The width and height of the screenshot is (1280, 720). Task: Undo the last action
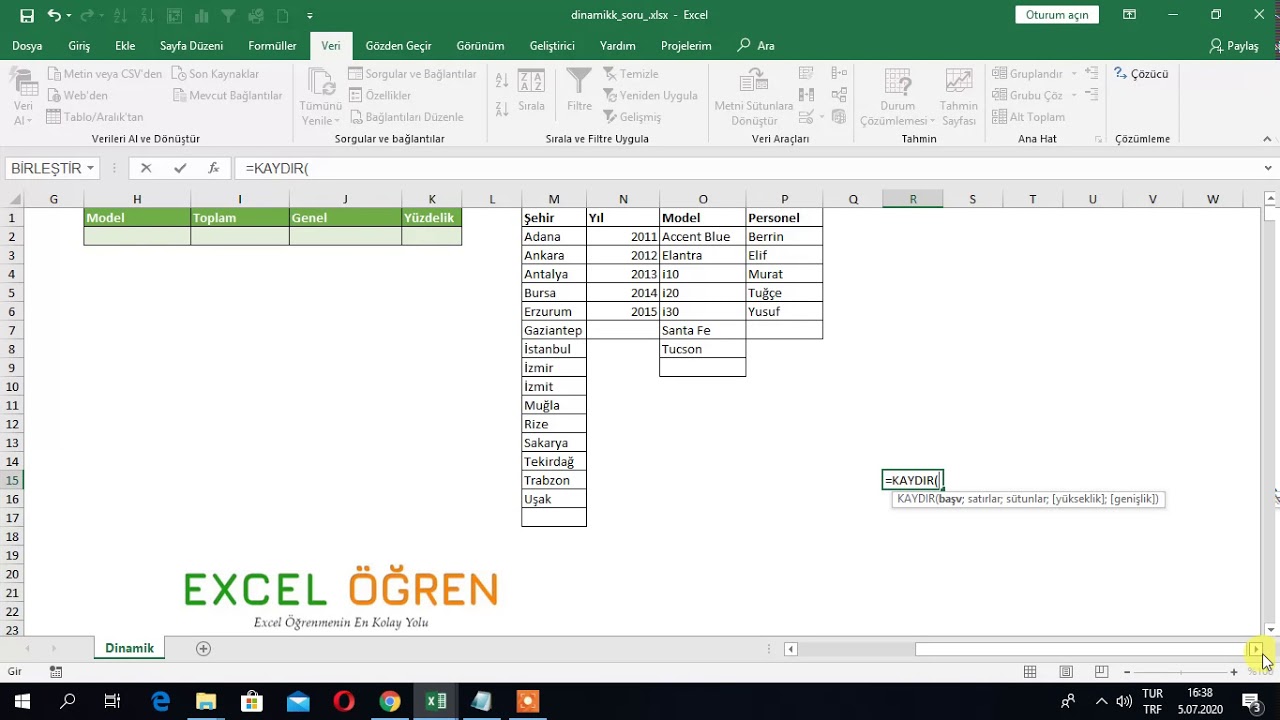point(54,15)
